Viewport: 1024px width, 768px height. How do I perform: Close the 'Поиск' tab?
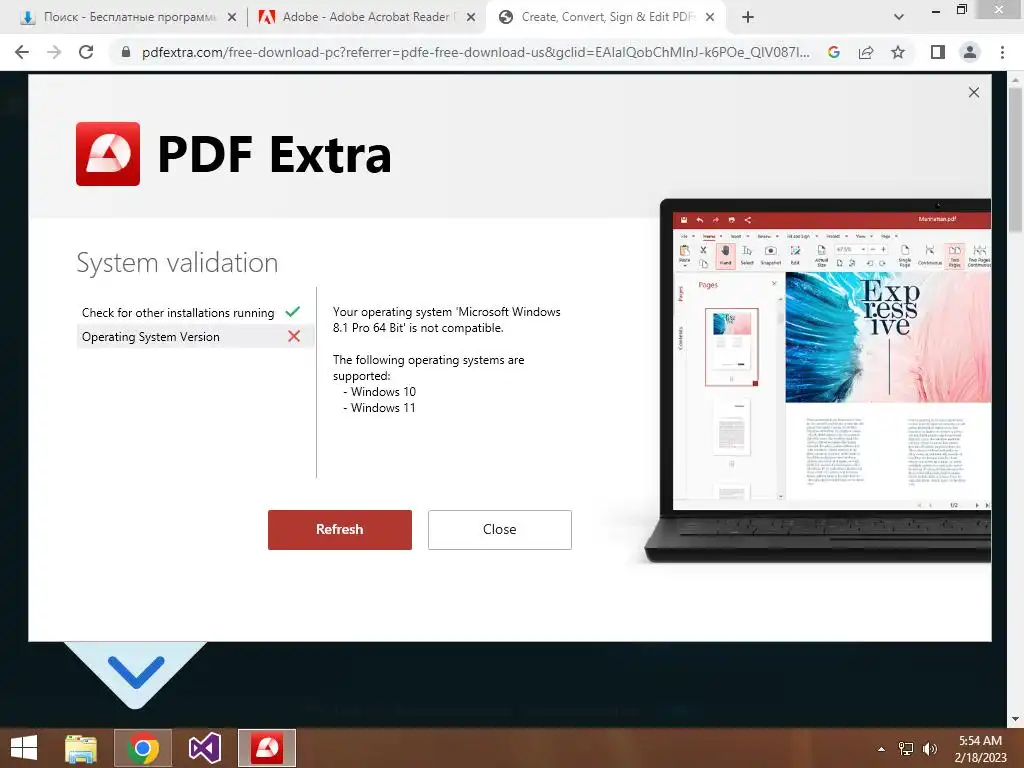click(x=231, y=18)
